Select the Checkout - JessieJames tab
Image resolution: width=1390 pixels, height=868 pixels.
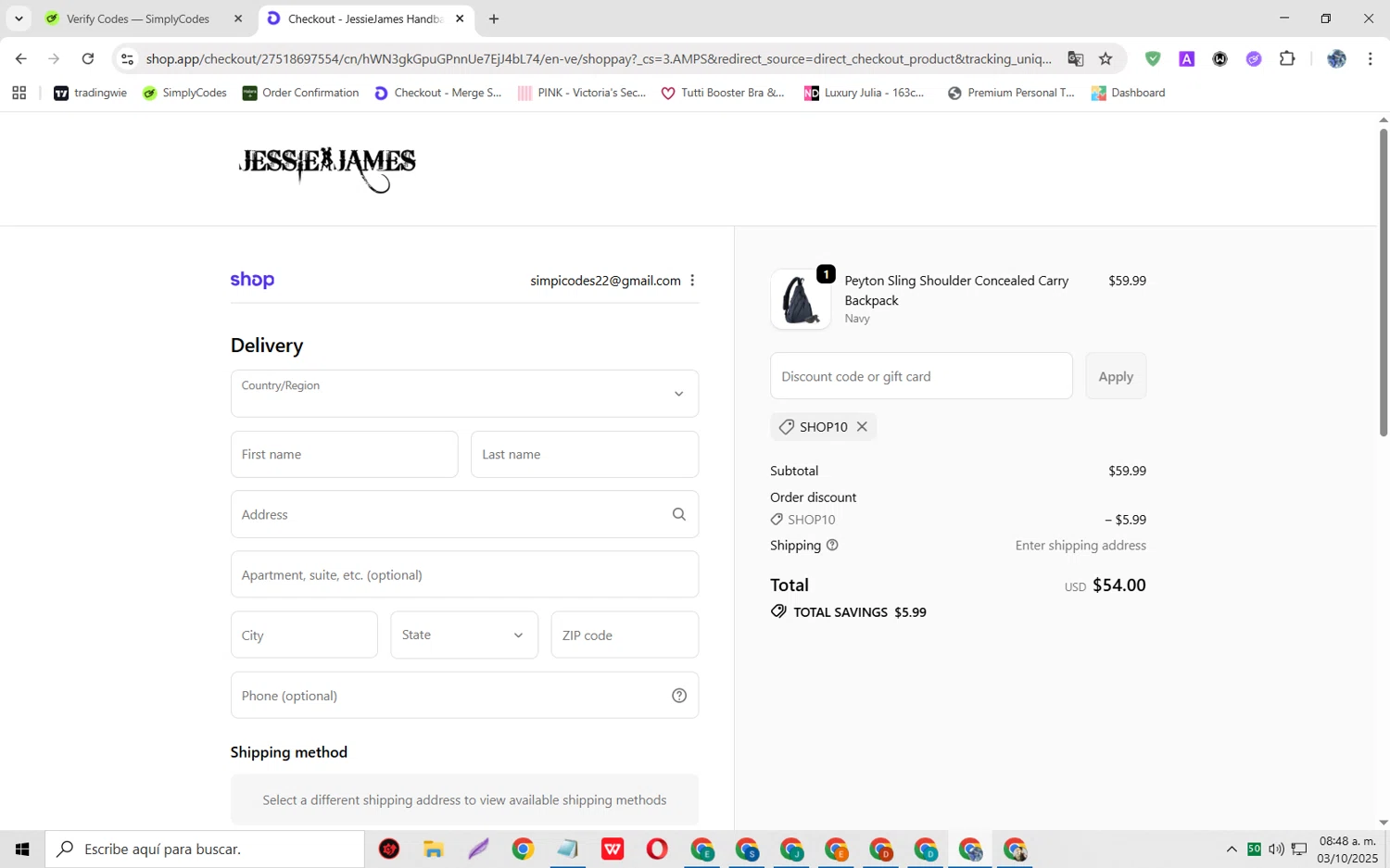click(x=366, y=19)
